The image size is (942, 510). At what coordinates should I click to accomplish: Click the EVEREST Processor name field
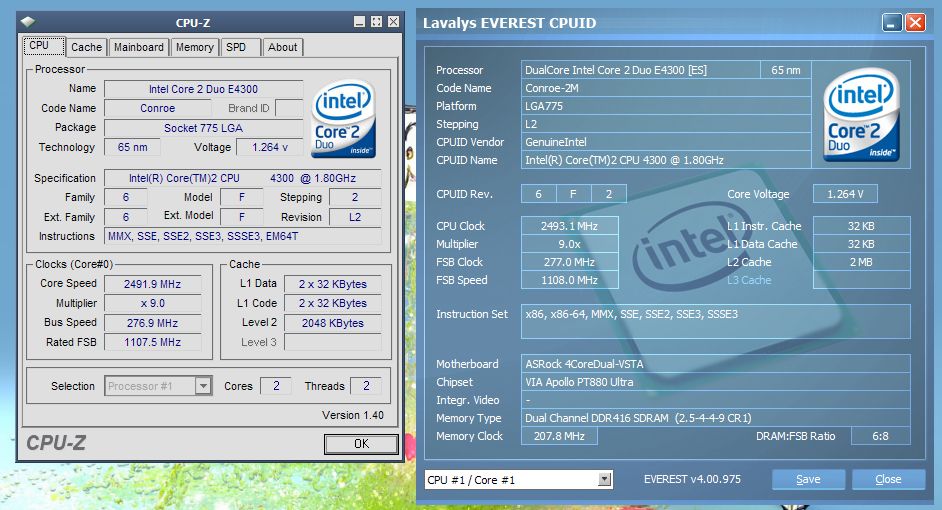[x=640, y=70]
